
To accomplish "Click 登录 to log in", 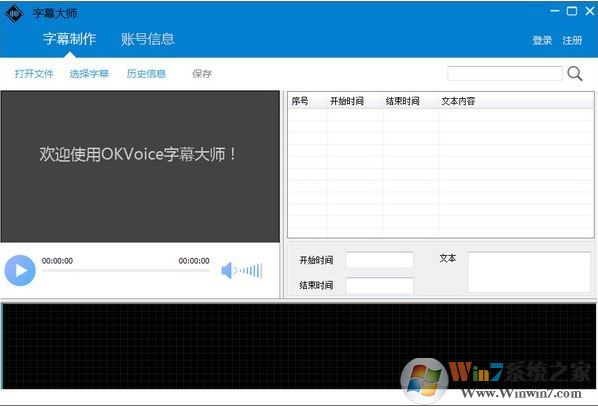I will [542, 40].
